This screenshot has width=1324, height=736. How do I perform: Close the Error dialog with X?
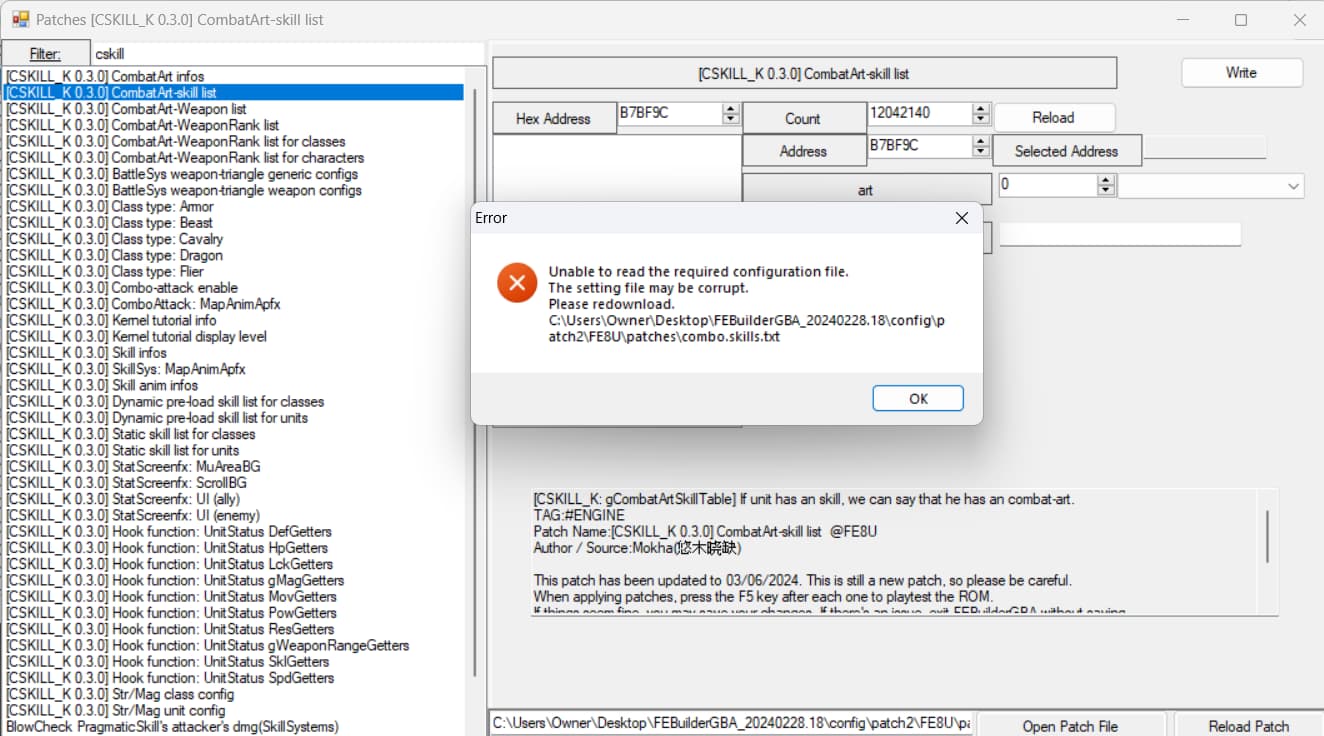(961, 218)
